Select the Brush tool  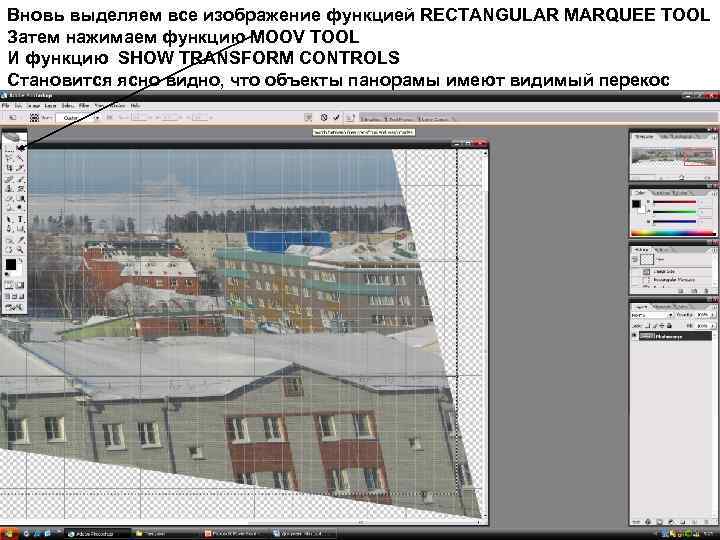tap(20, 179)
